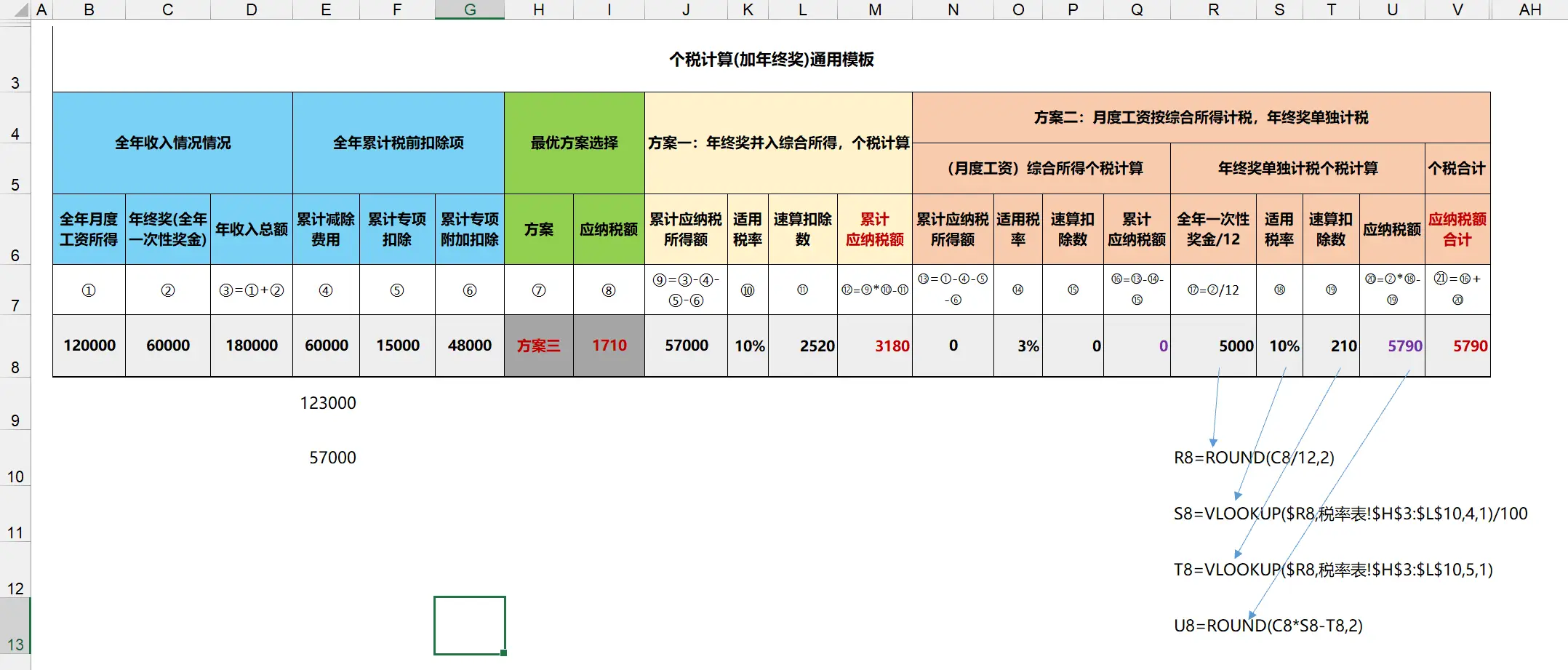Screen dimensions: 1568x670
Task: Select the row 8 header
Action: [x=15, y=367]
